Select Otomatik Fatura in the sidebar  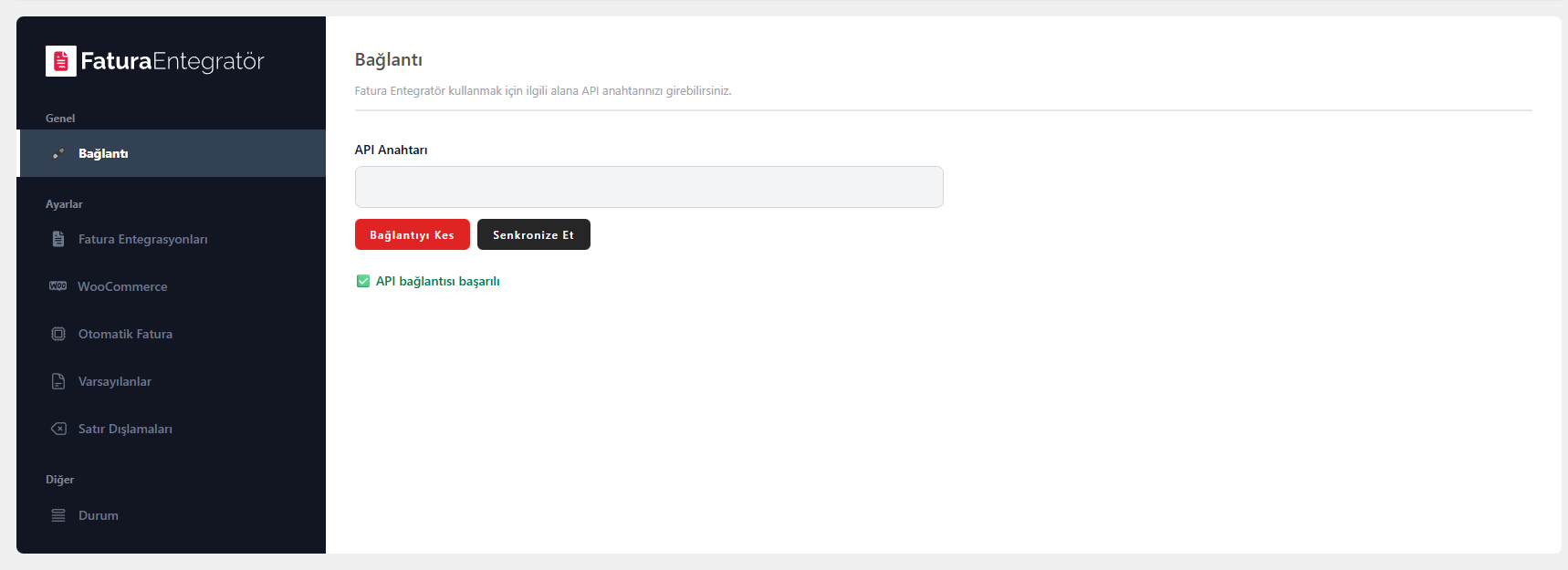(125, 334)
